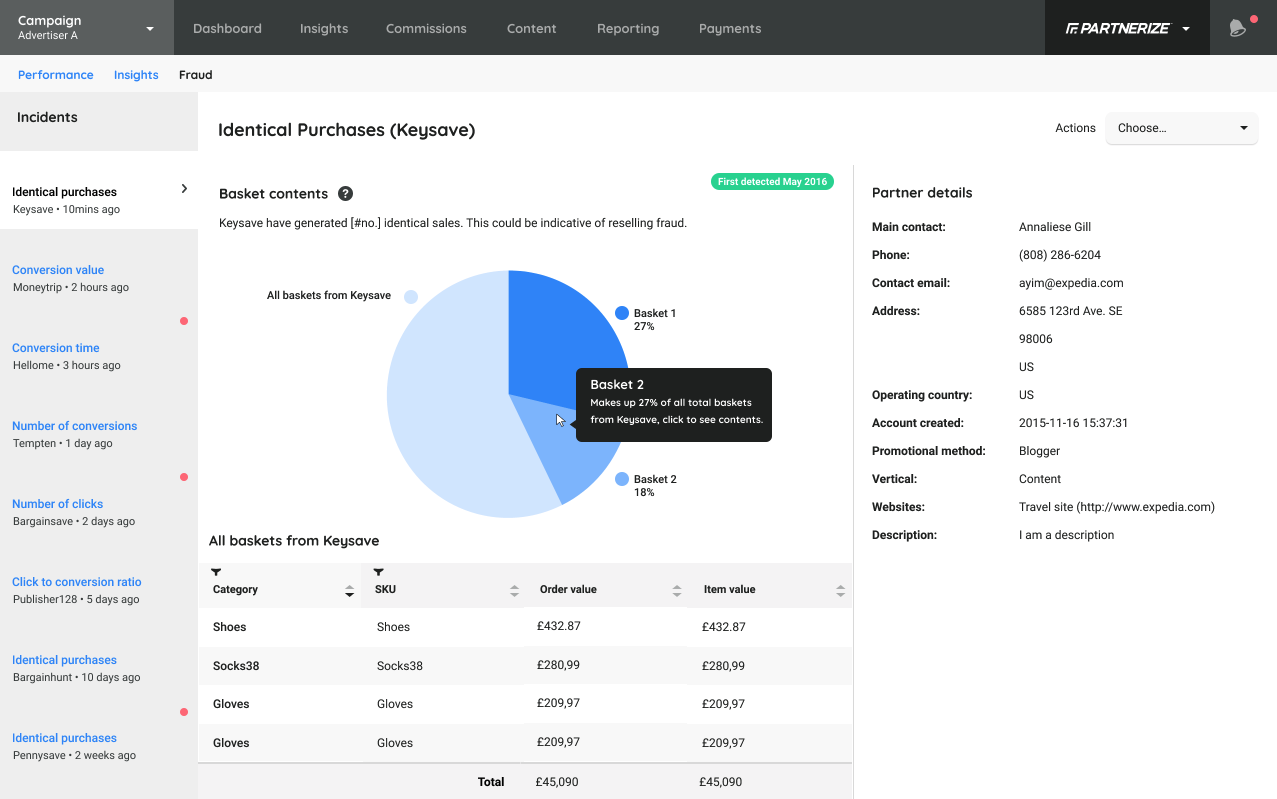The image size is (1277, 799).
Task: Open the Conversion value Moneytrip incident
Action: 58,270
